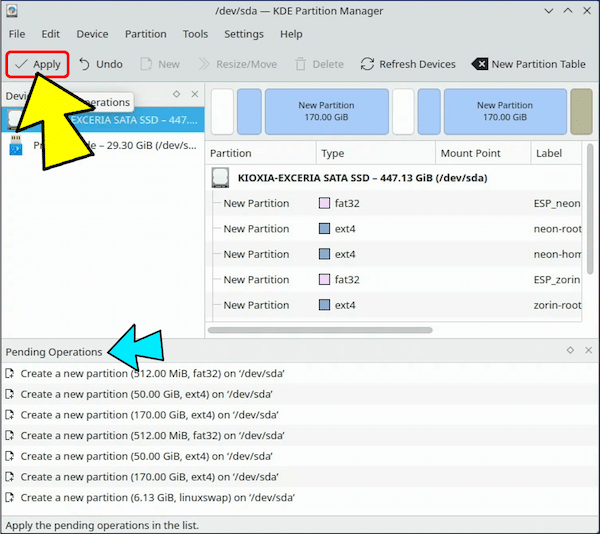Sort by Mount Point column header
The width and height of the screenshot is (600, 534).
[469, 154]
